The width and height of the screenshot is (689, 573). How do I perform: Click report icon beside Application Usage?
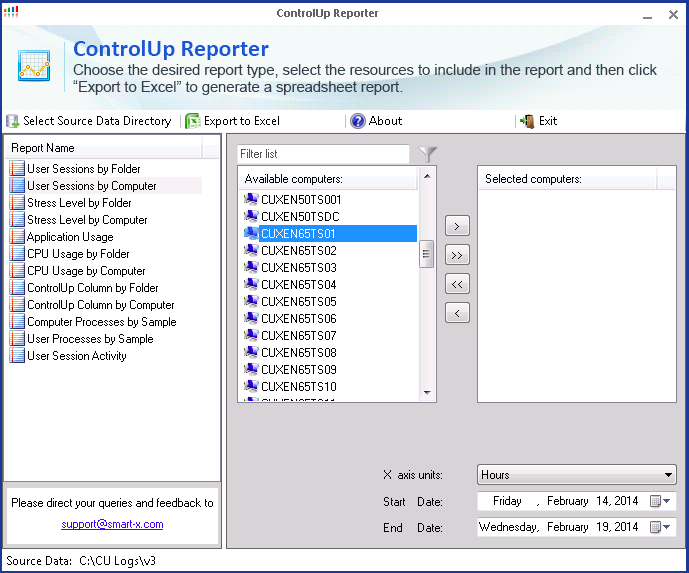pyautogui.click(x=17, y=237)
